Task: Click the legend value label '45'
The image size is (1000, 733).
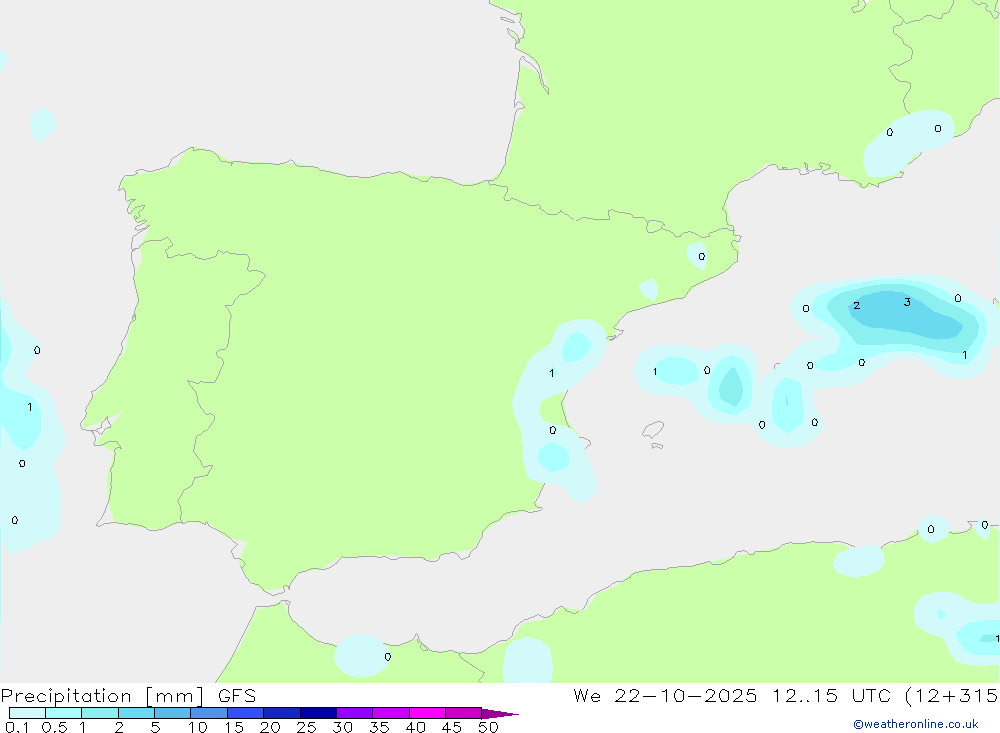Action: pos(452,727)
